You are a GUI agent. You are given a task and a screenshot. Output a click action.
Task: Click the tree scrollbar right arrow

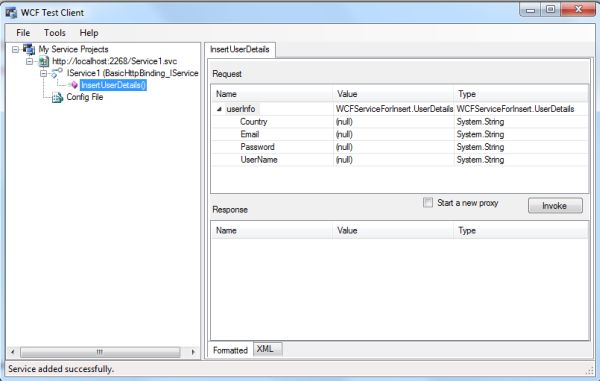tap(192, 352)
